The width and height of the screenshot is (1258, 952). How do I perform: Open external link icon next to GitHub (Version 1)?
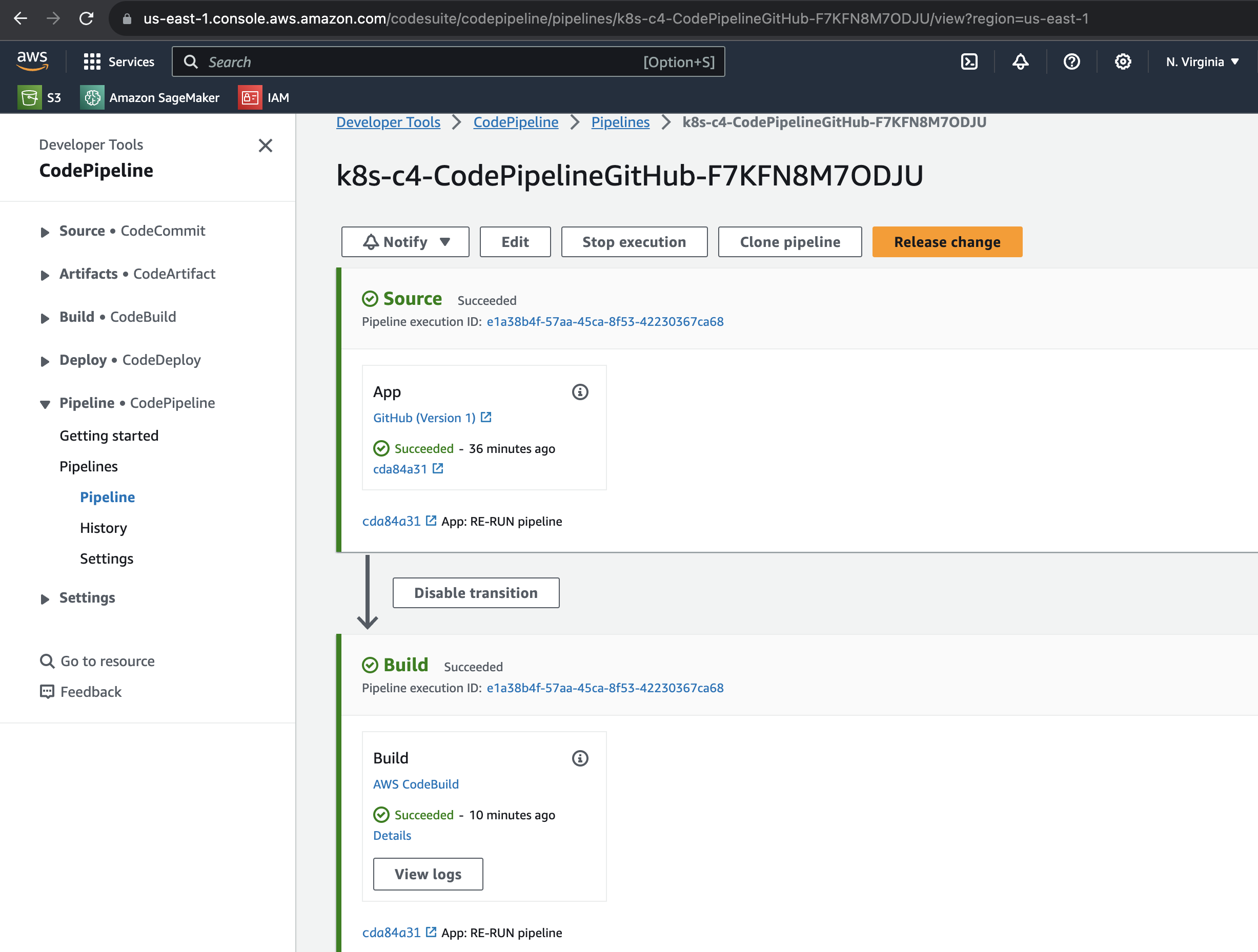pyautogui.click(x=485, y=417)
